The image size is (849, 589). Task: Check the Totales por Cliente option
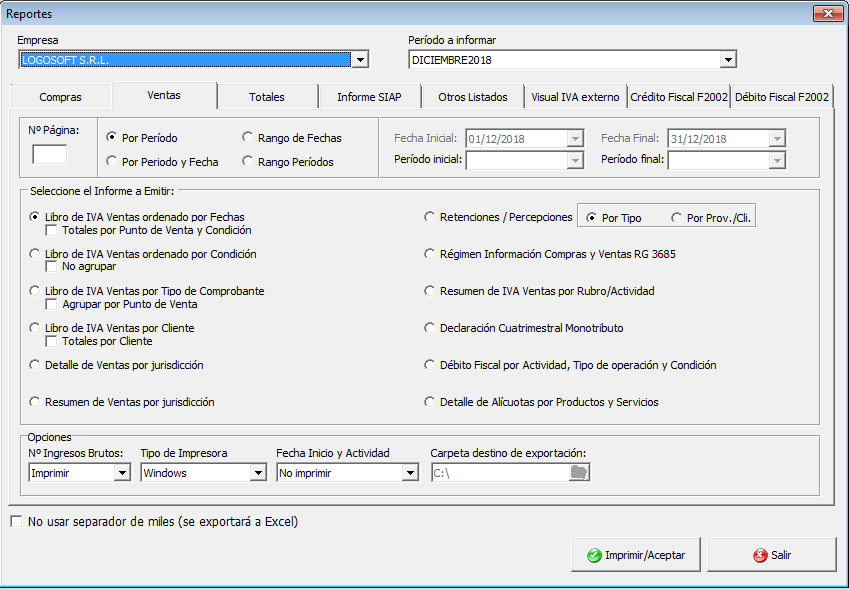pos(52,341)
